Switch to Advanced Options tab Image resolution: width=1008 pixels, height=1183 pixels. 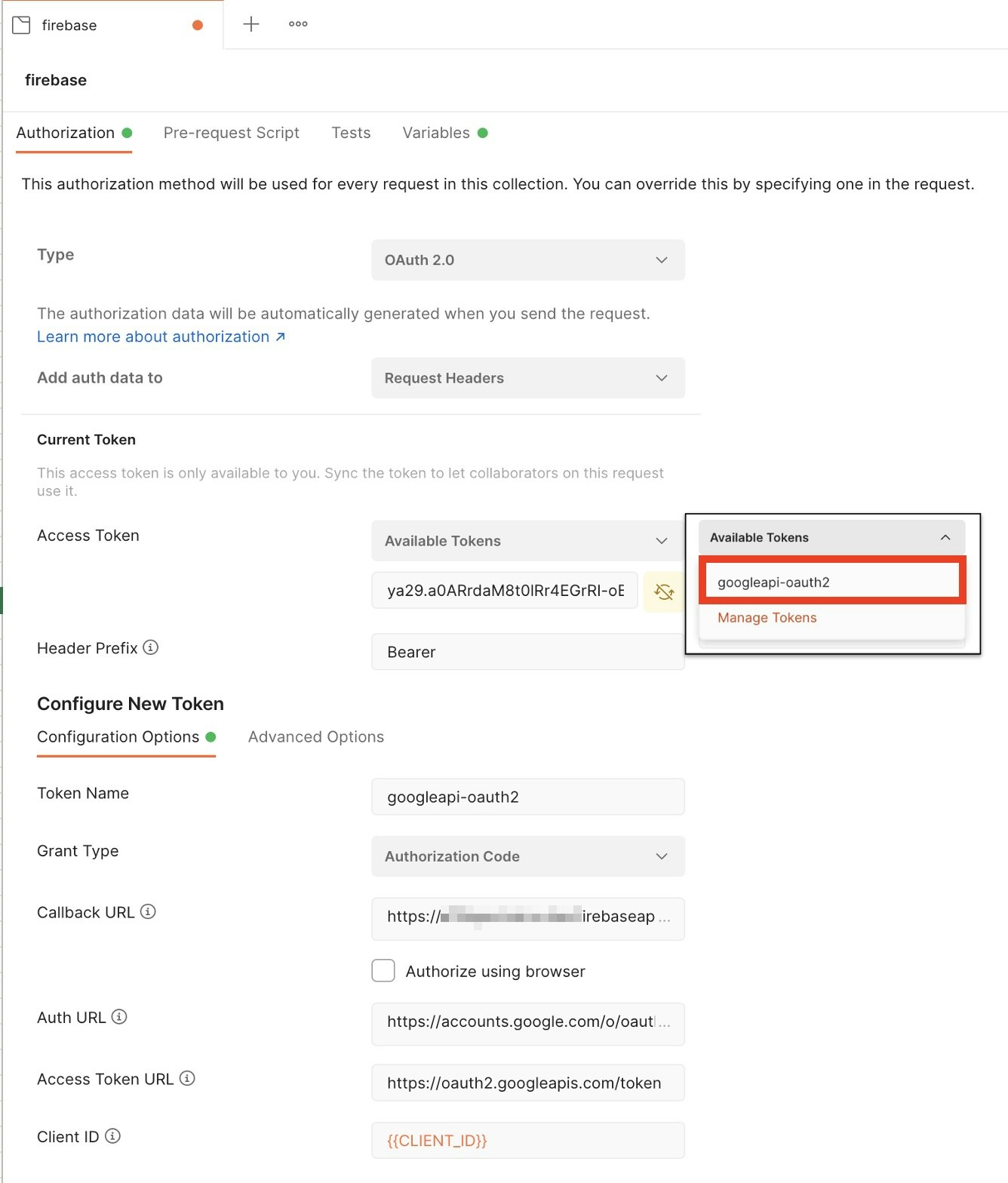click(315, 736)
